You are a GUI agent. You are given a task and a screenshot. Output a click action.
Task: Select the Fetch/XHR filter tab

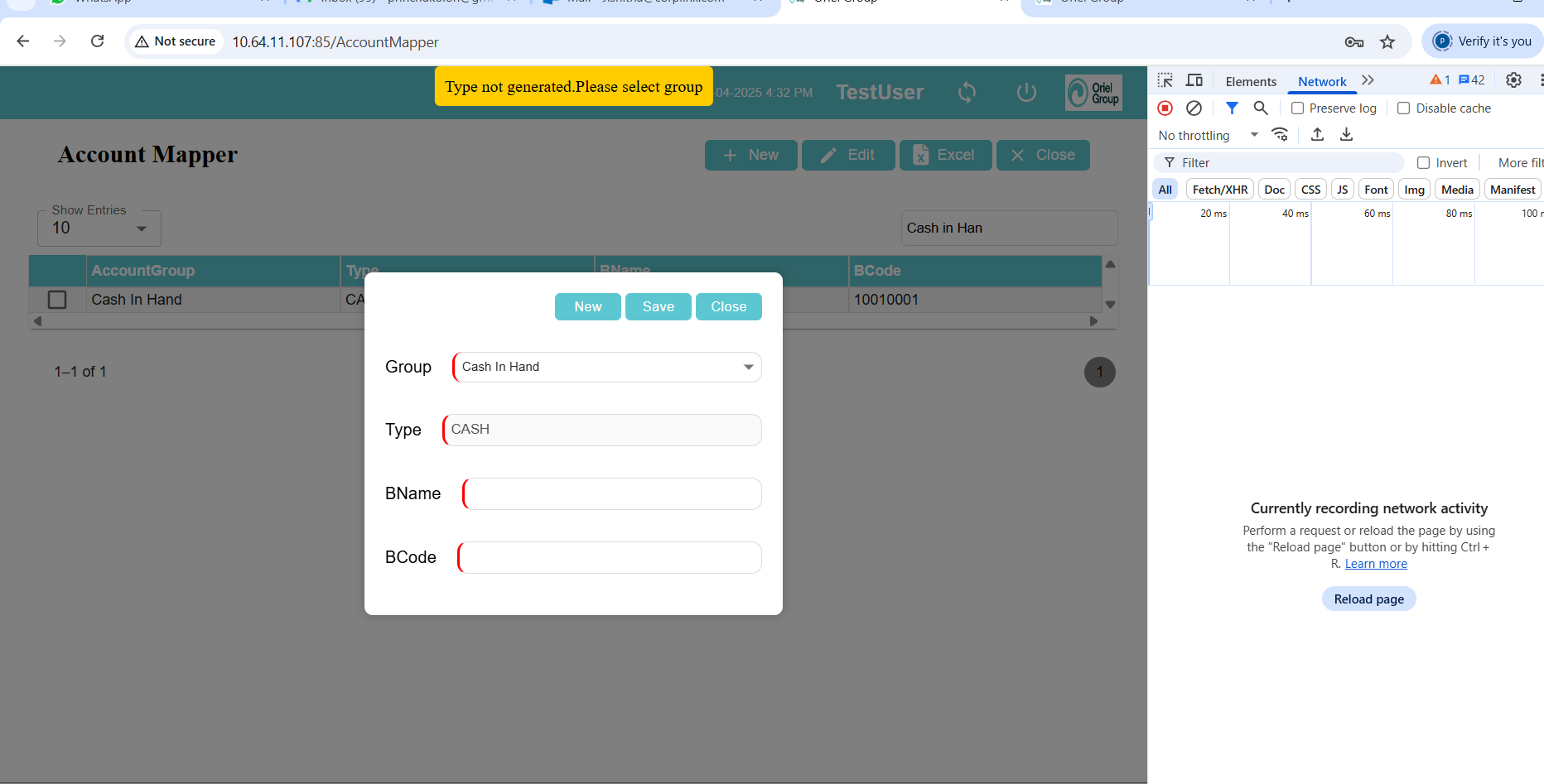1219,190
